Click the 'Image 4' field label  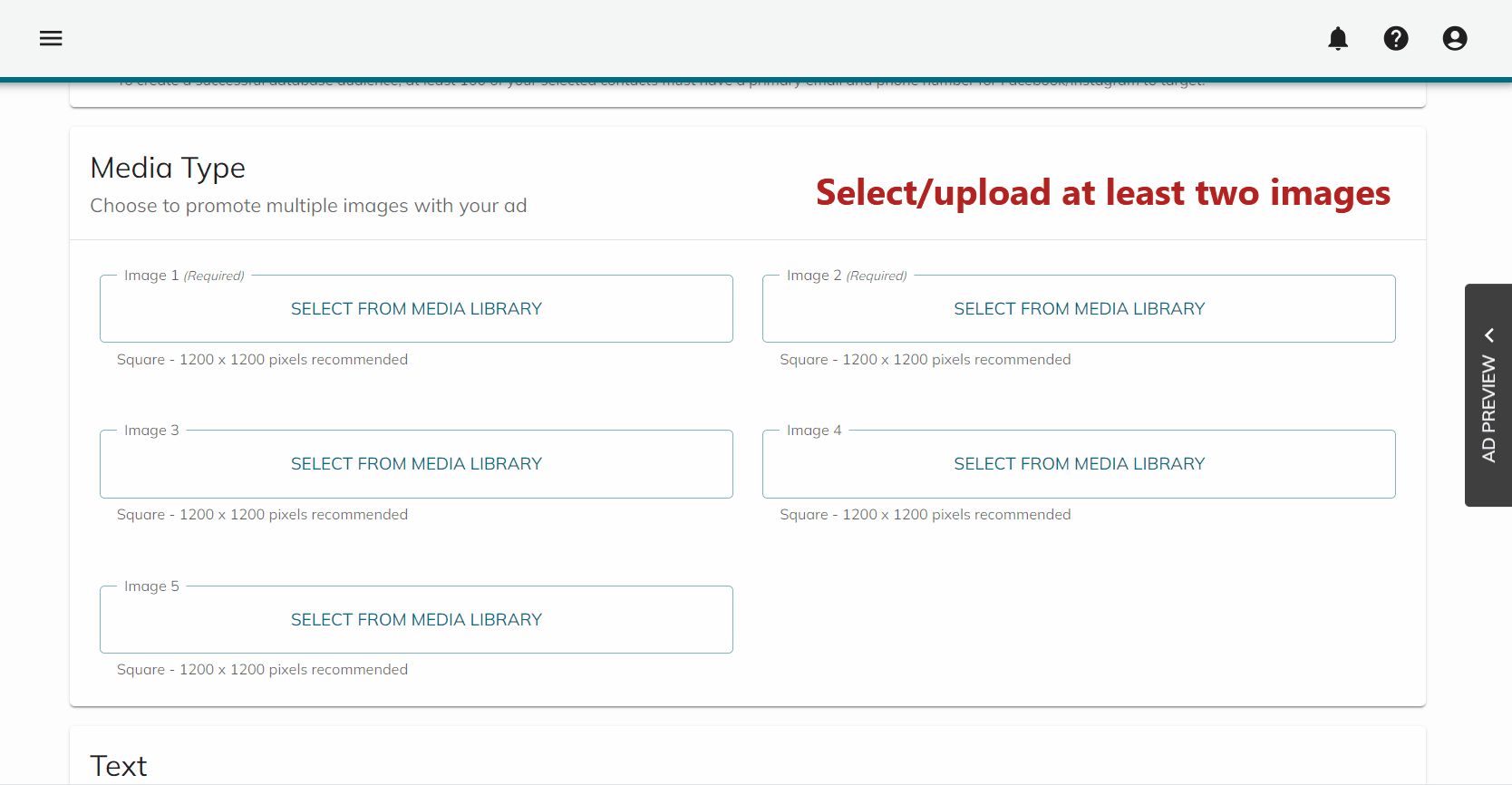tap(814, 431)
